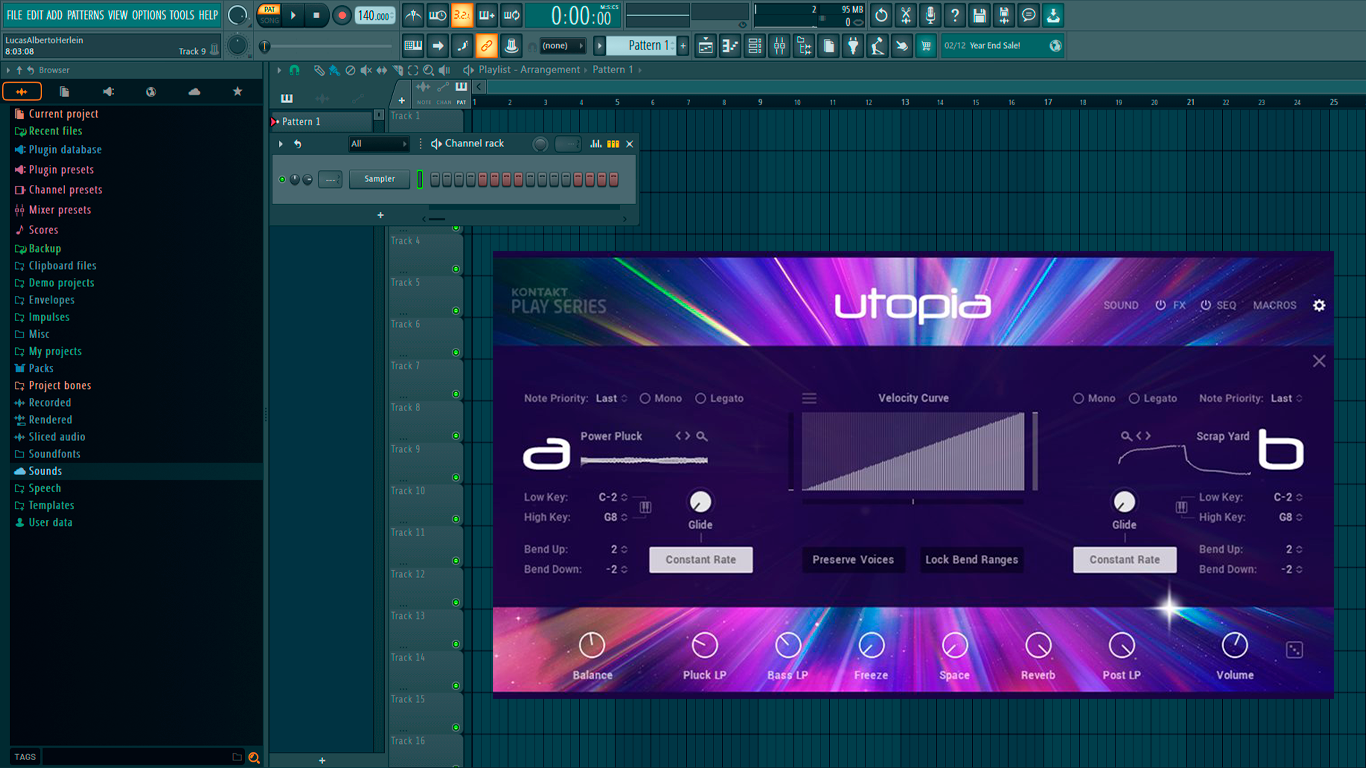Screen dimensions: 1366x768
Task: Click the tempo 140.000 field
Action: pos(375,15)
